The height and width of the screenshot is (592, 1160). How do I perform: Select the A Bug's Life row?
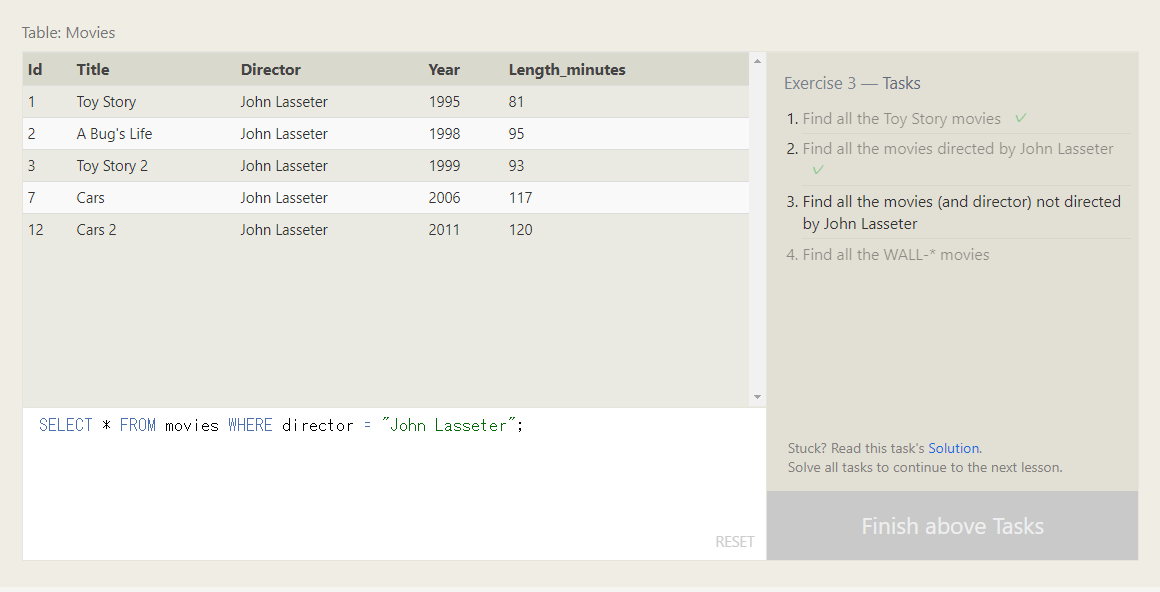point(385,134)
